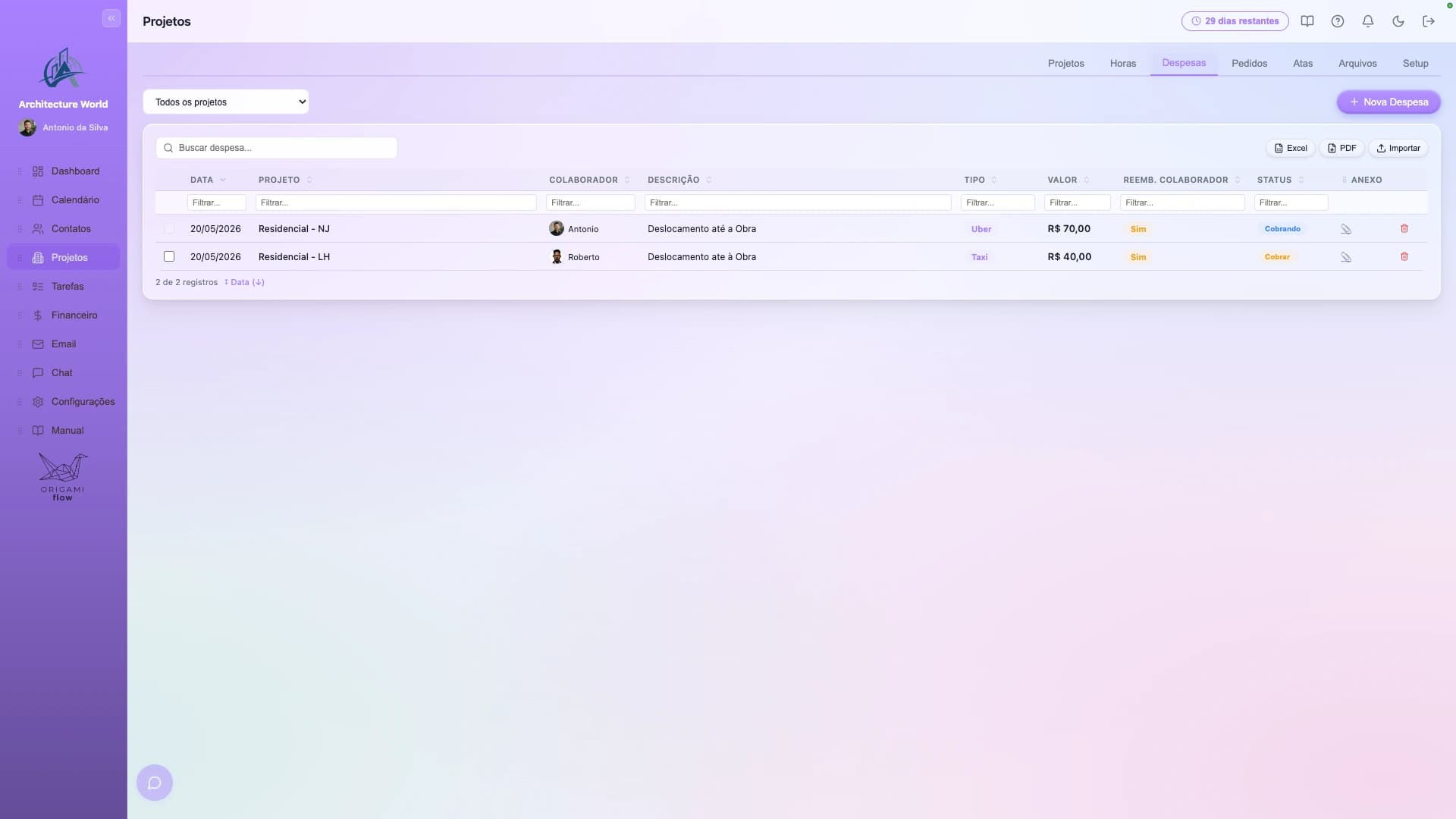Collapse the sidebar with the double-chevron button
The height and width of the screenshot is (819, 1456).
point(111,18)
